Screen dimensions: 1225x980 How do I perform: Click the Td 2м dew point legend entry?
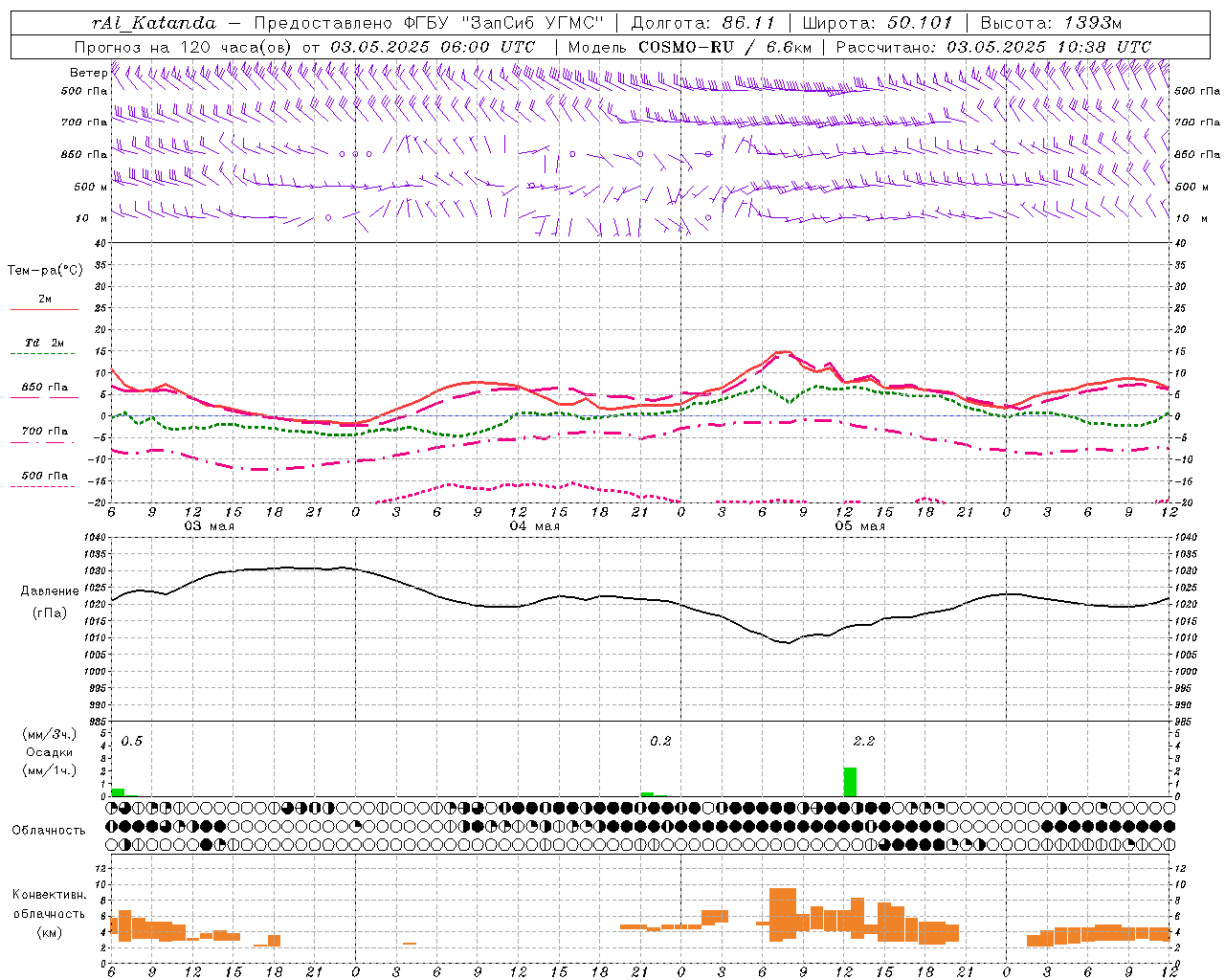coord(44,343)
